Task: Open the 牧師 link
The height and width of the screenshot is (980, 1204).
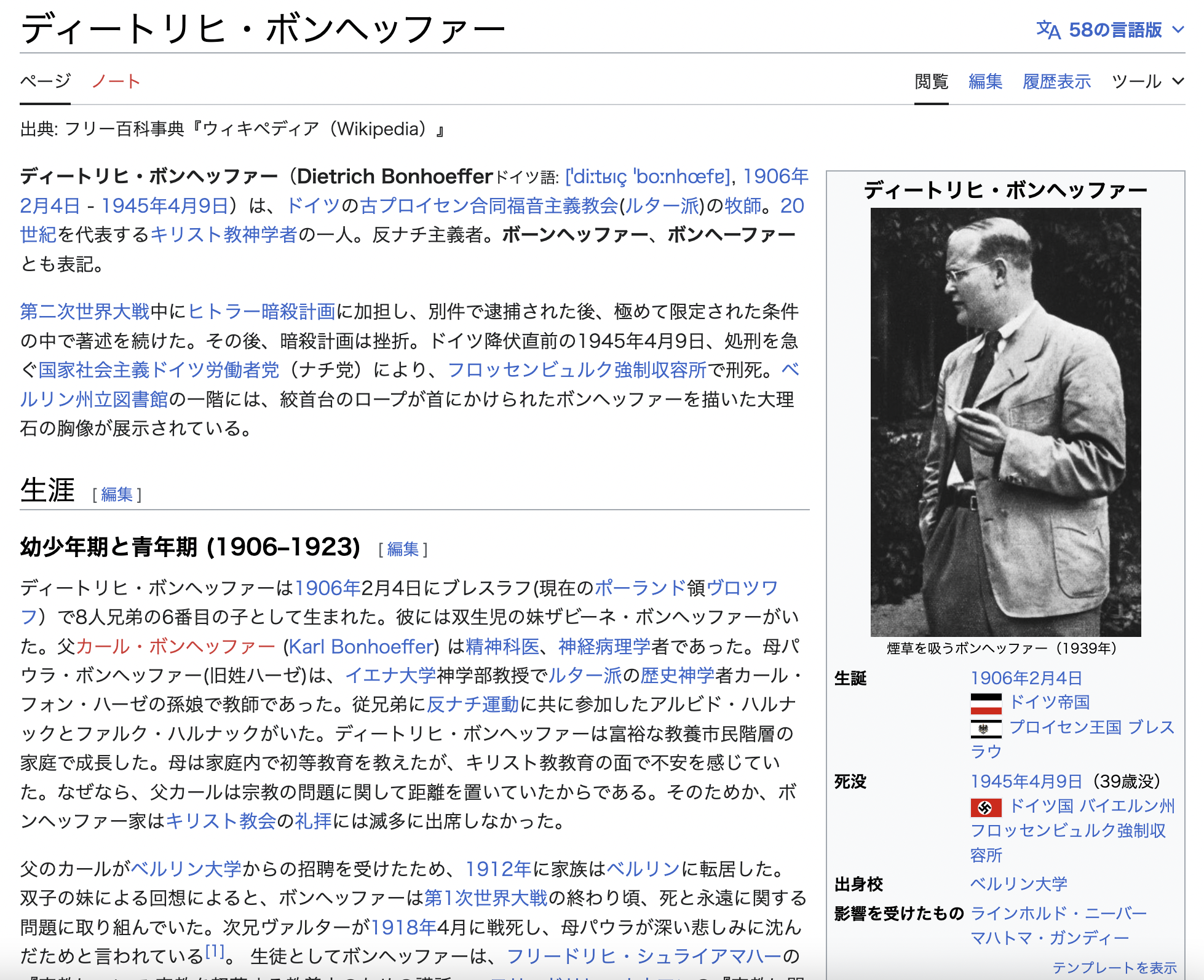Action: (743, 206)
